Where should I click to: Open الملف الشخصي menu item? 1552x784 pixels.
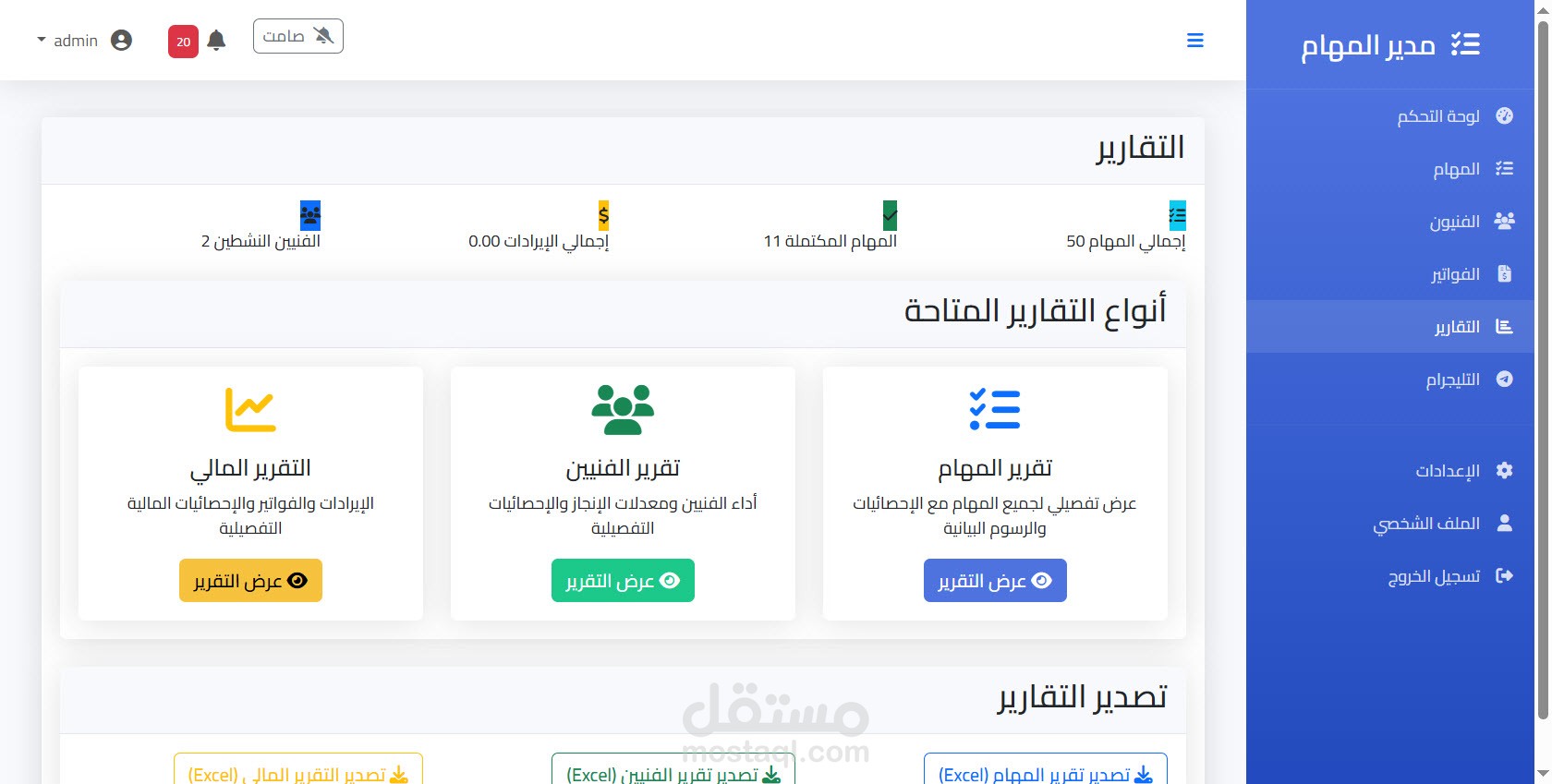(1390, 523)
